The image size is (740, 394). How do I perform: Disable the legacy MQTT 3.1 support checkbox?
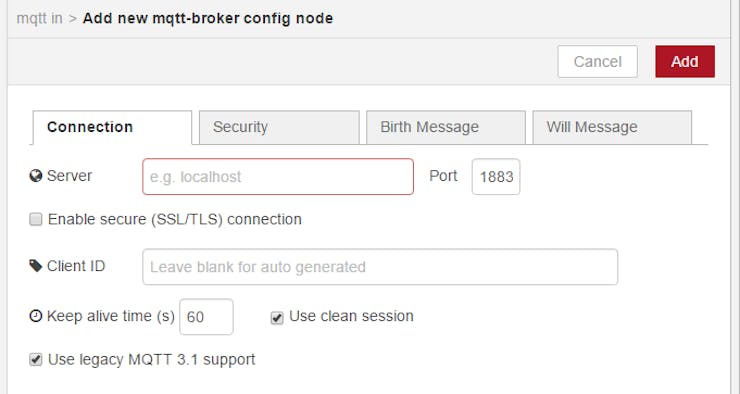[x=36, y=360]
